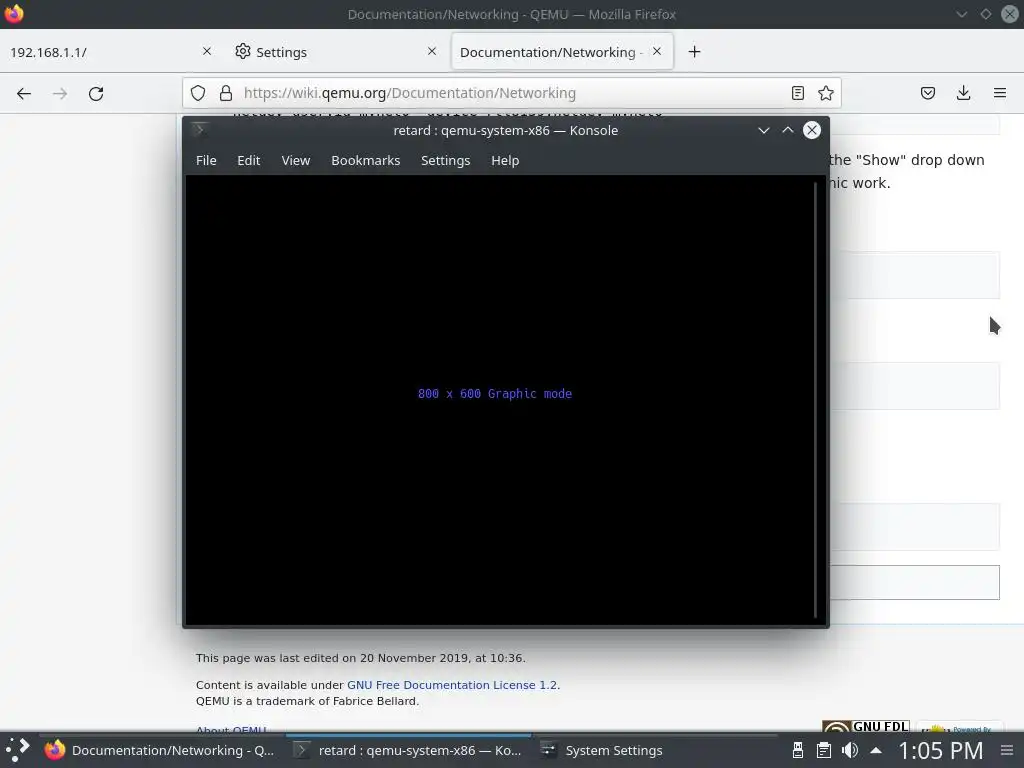The height and width of the screenshot is (768, 1024).
Task: Click the Konsole title bar window icon
Action: point(199,129)
